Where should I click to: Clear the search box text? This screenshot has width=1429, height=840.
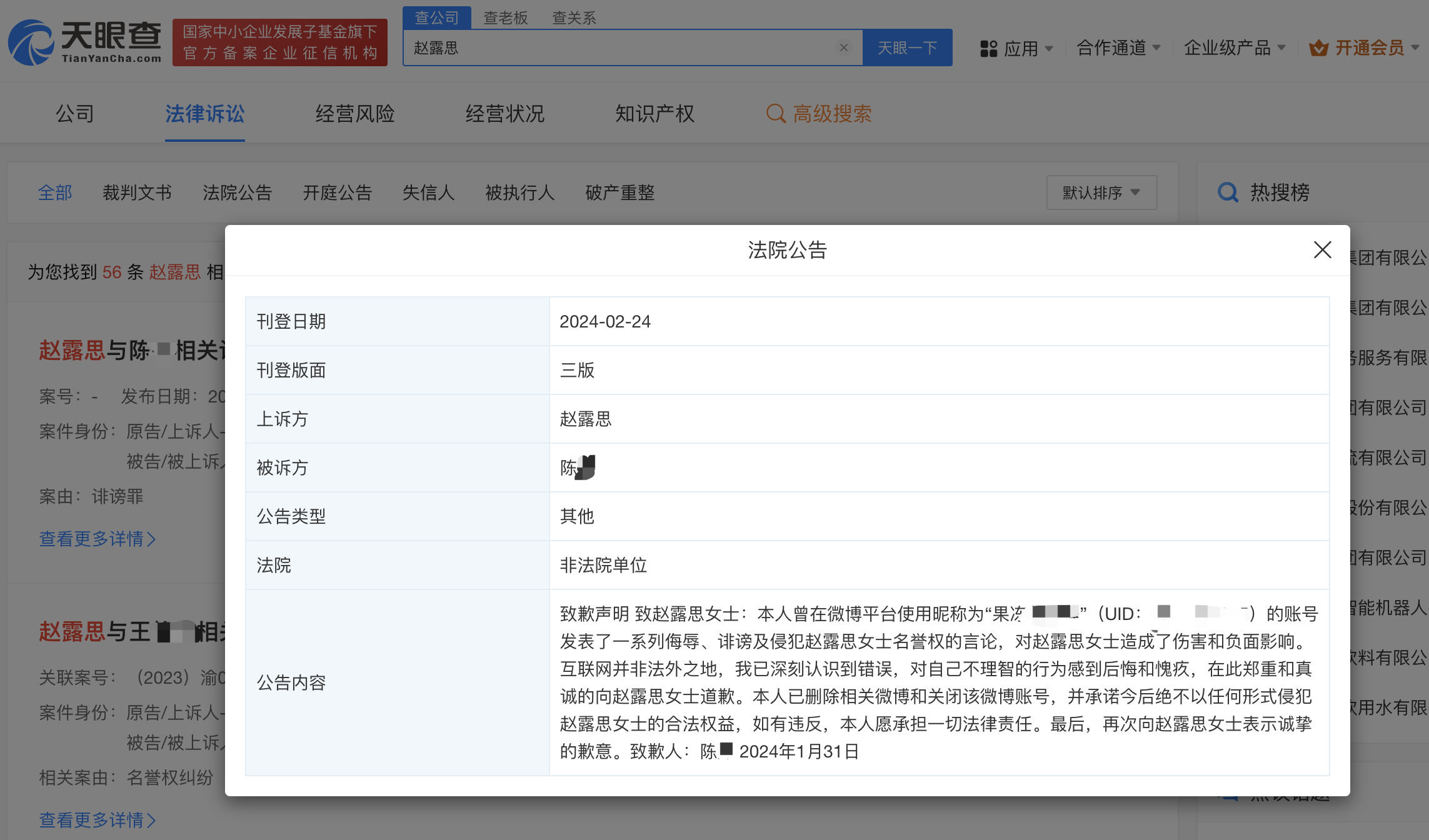[843, 48]
